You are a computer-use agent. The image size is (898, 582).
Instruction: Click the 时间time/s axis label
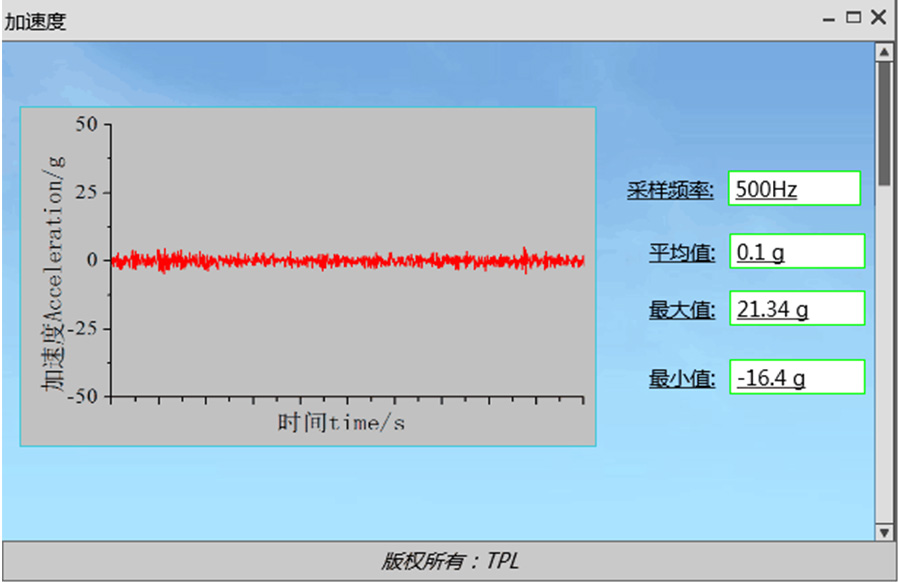point(341,423)
